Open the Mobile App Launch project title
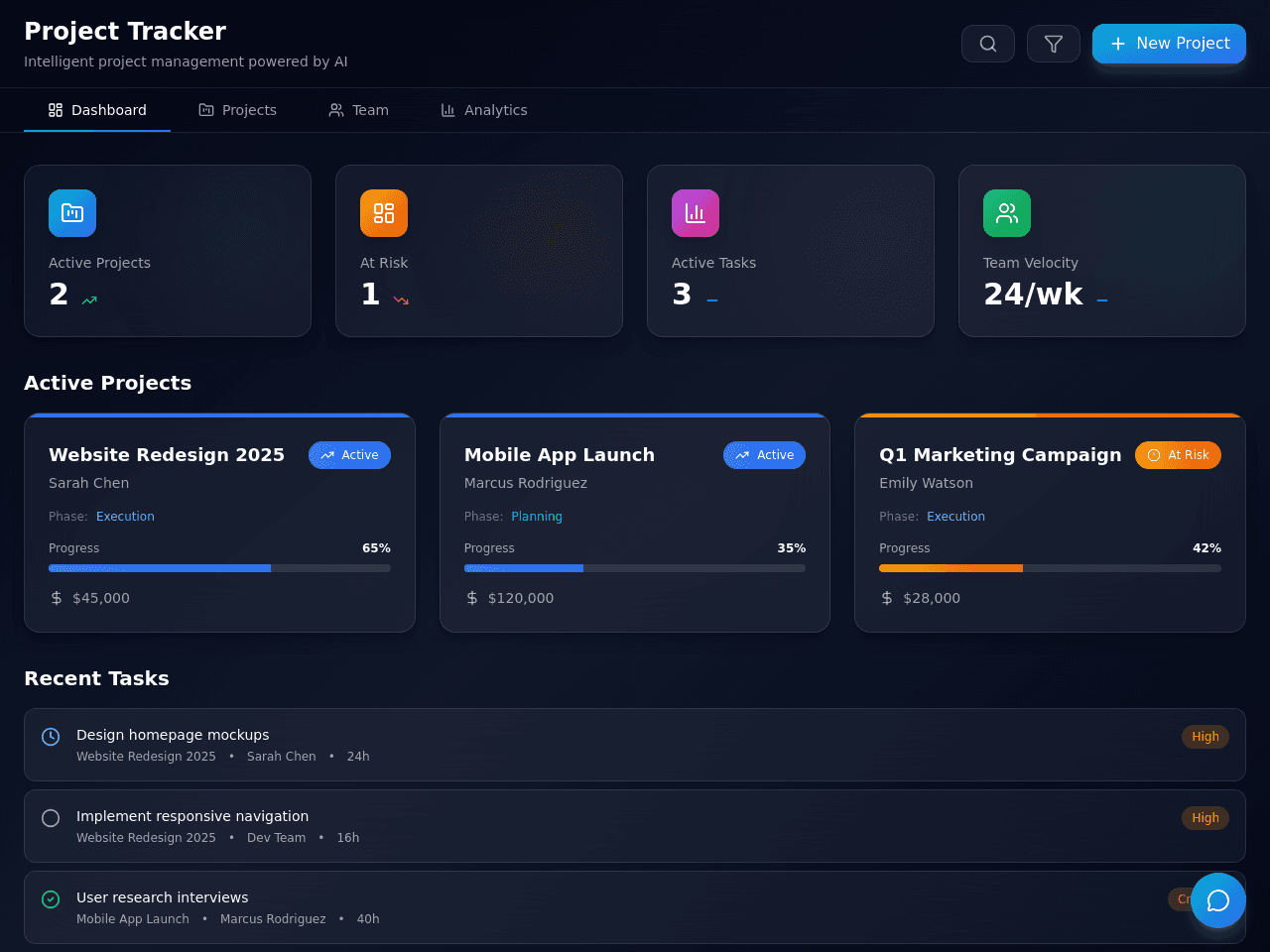1270x952 pixels. [560, 455]
